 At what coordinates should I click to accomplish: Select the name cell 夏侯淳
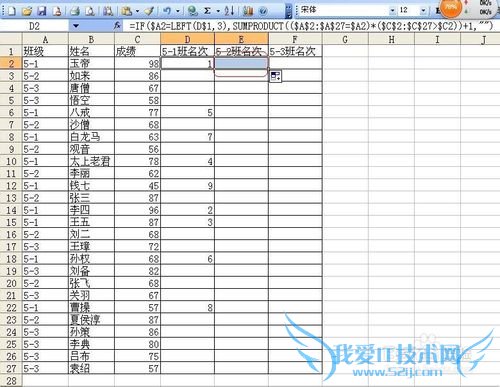(x=91, y=320)
